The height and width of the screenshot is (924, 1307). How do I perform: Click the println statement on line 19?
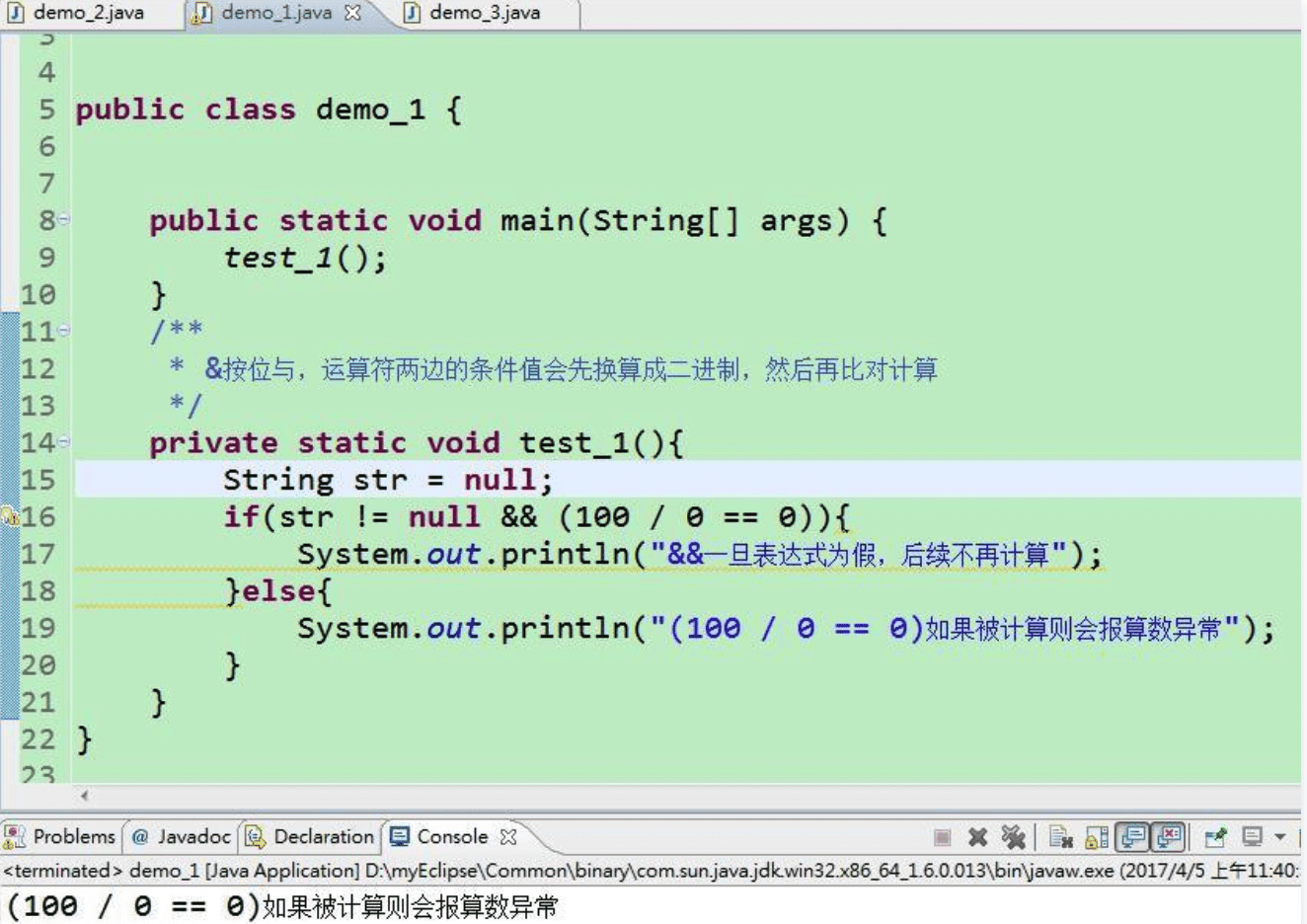click(786, 628)
